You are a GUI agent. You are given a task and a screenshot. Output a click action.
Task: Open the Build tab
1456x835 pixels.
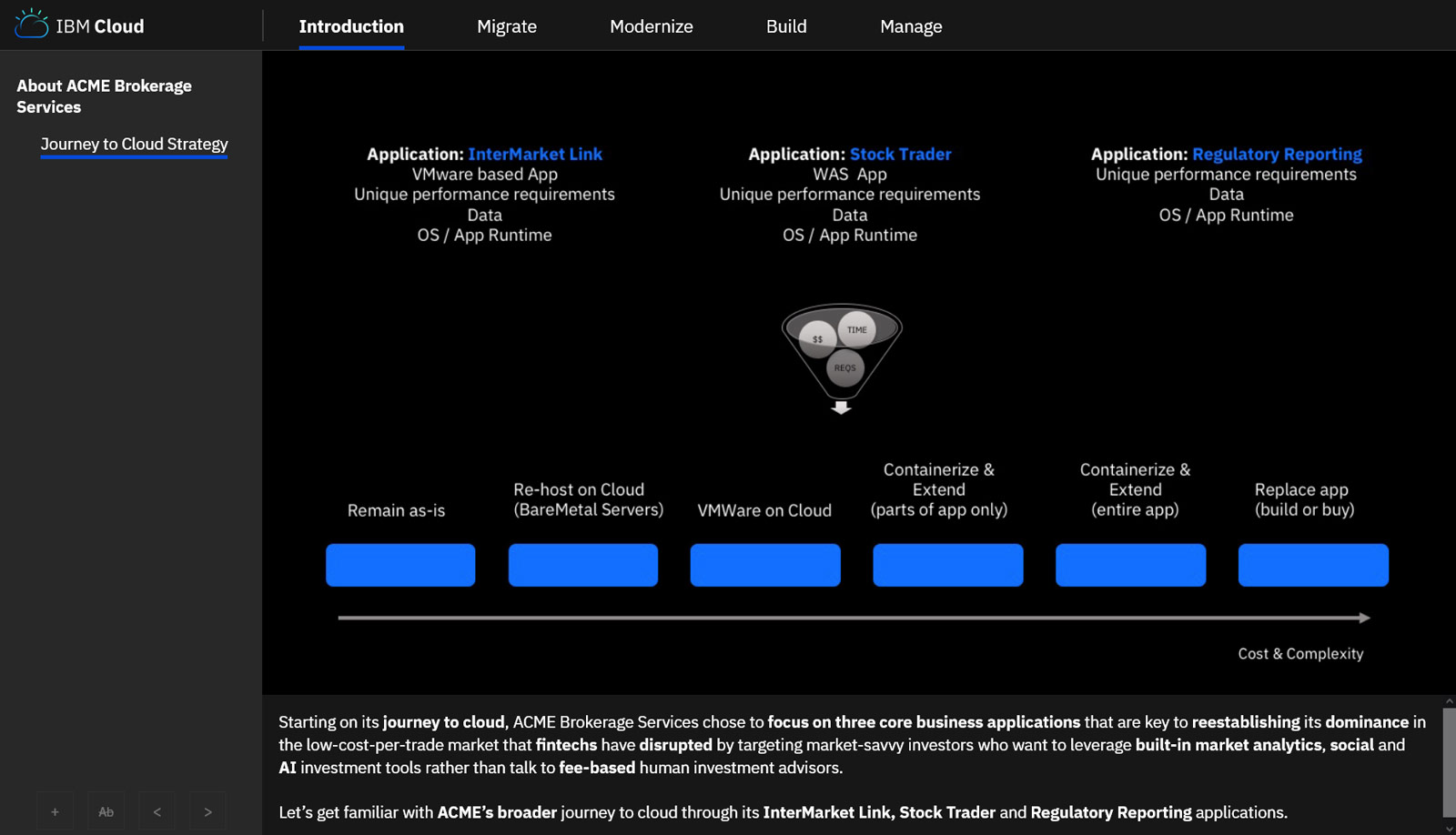pos(786,26)
